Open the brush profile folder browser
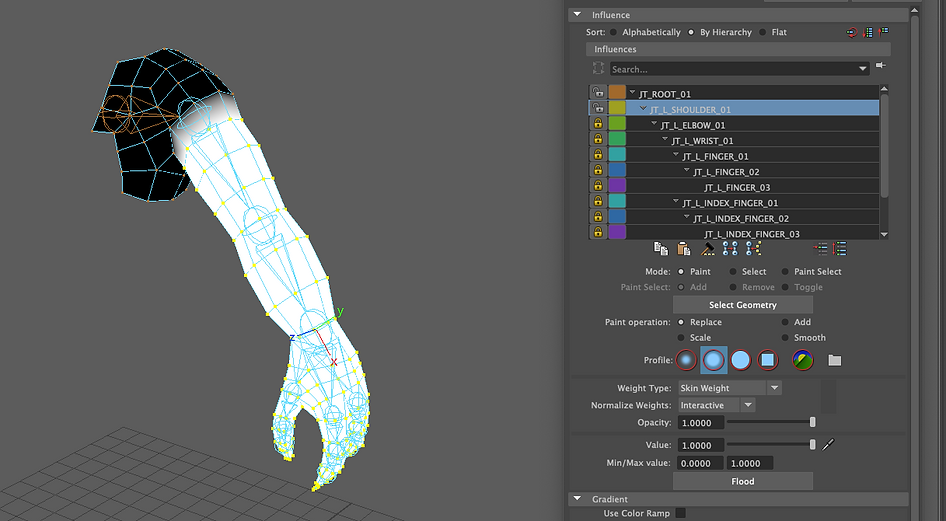Image resolution: width=946 pixels, height=521 pixels. (834, 360)
